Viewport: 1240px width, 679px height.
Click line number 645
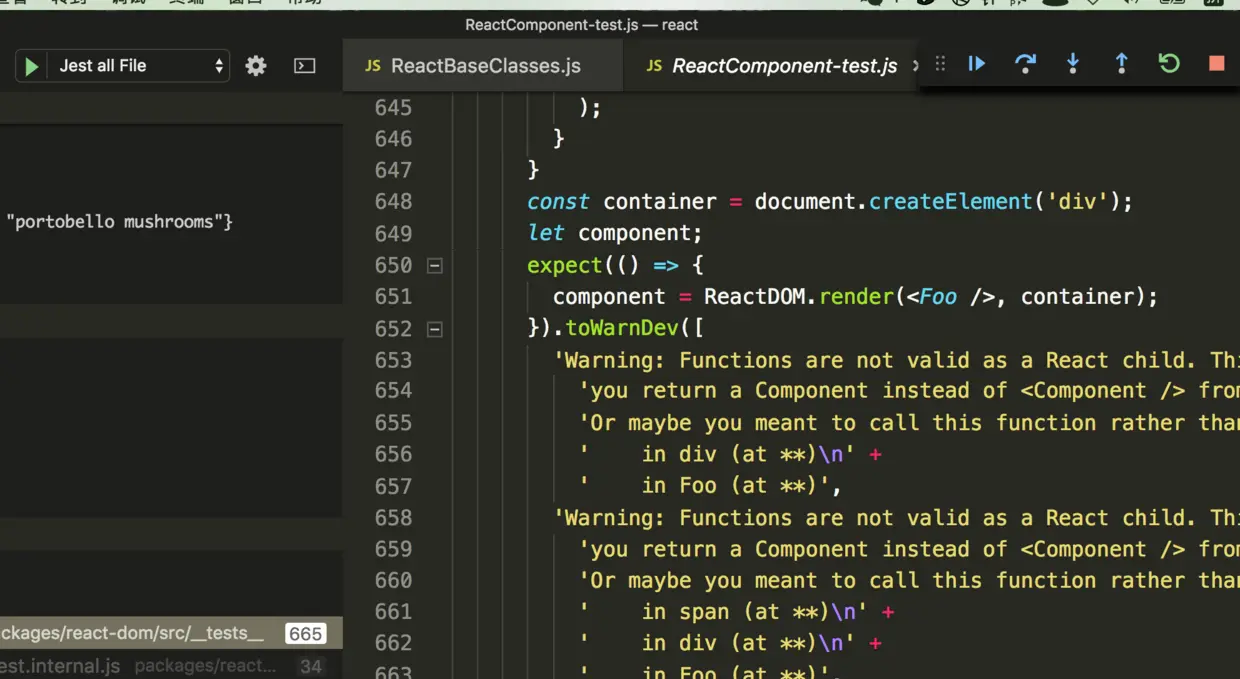pos(393,107)
